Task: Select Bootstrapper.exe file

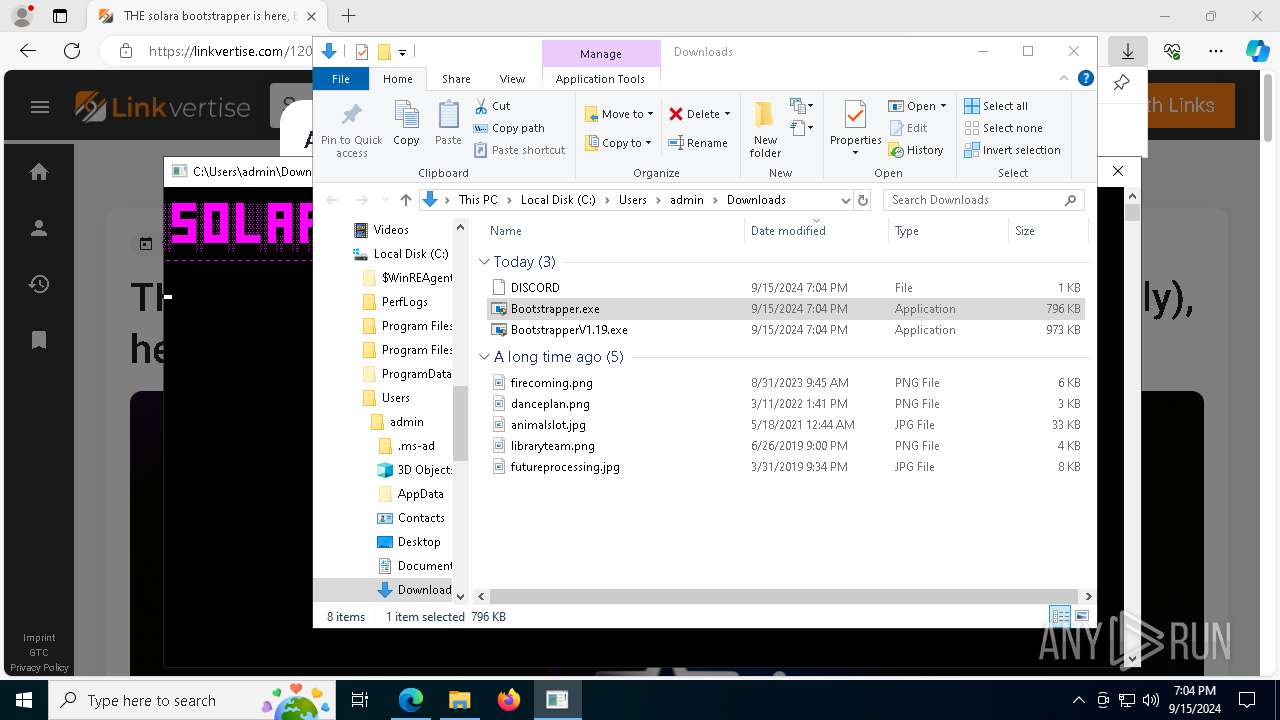Action: pyautogui.click(x=785, y=309)
